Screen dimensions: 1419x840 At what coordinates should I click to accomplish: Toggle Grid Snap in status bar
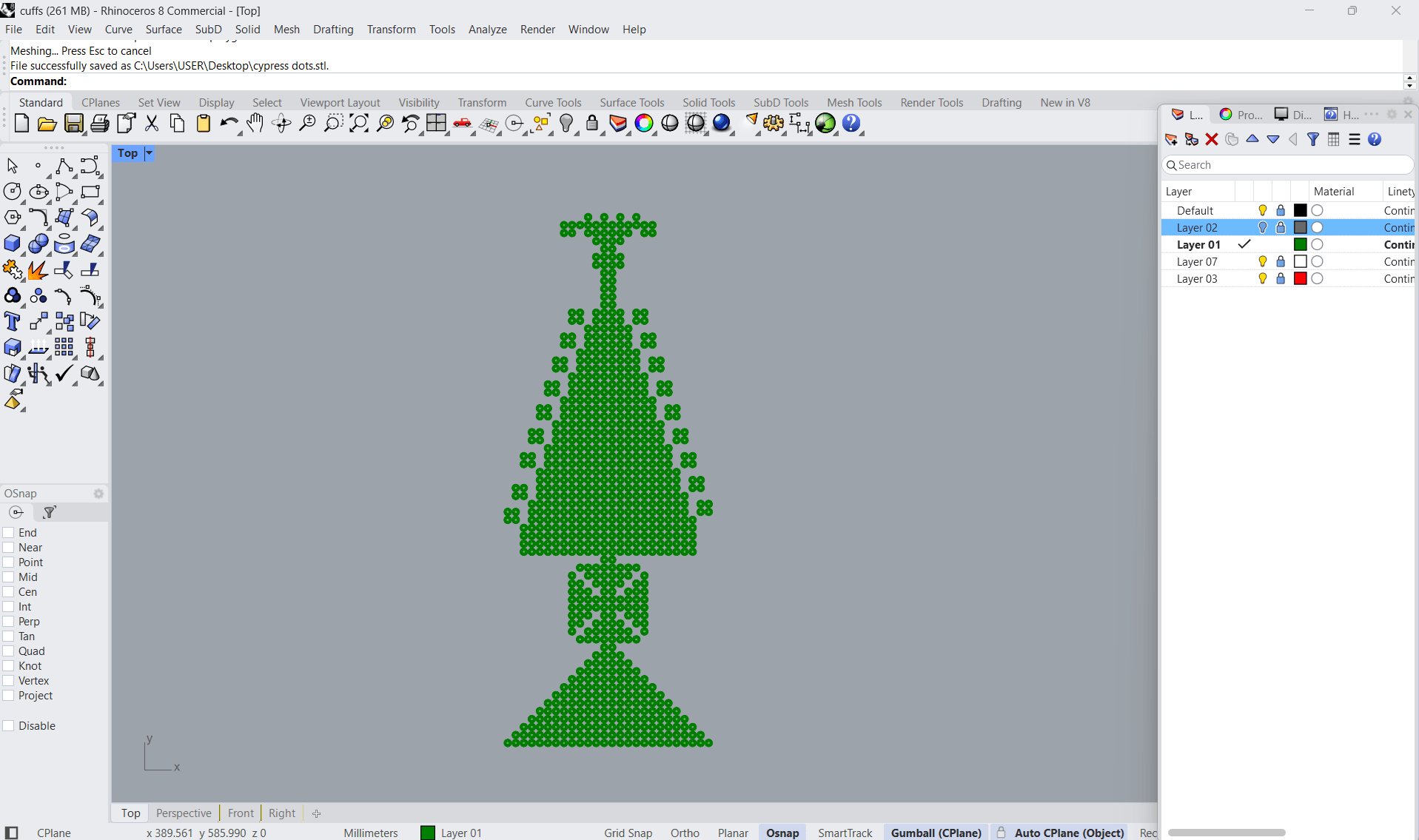click(628, 833)
